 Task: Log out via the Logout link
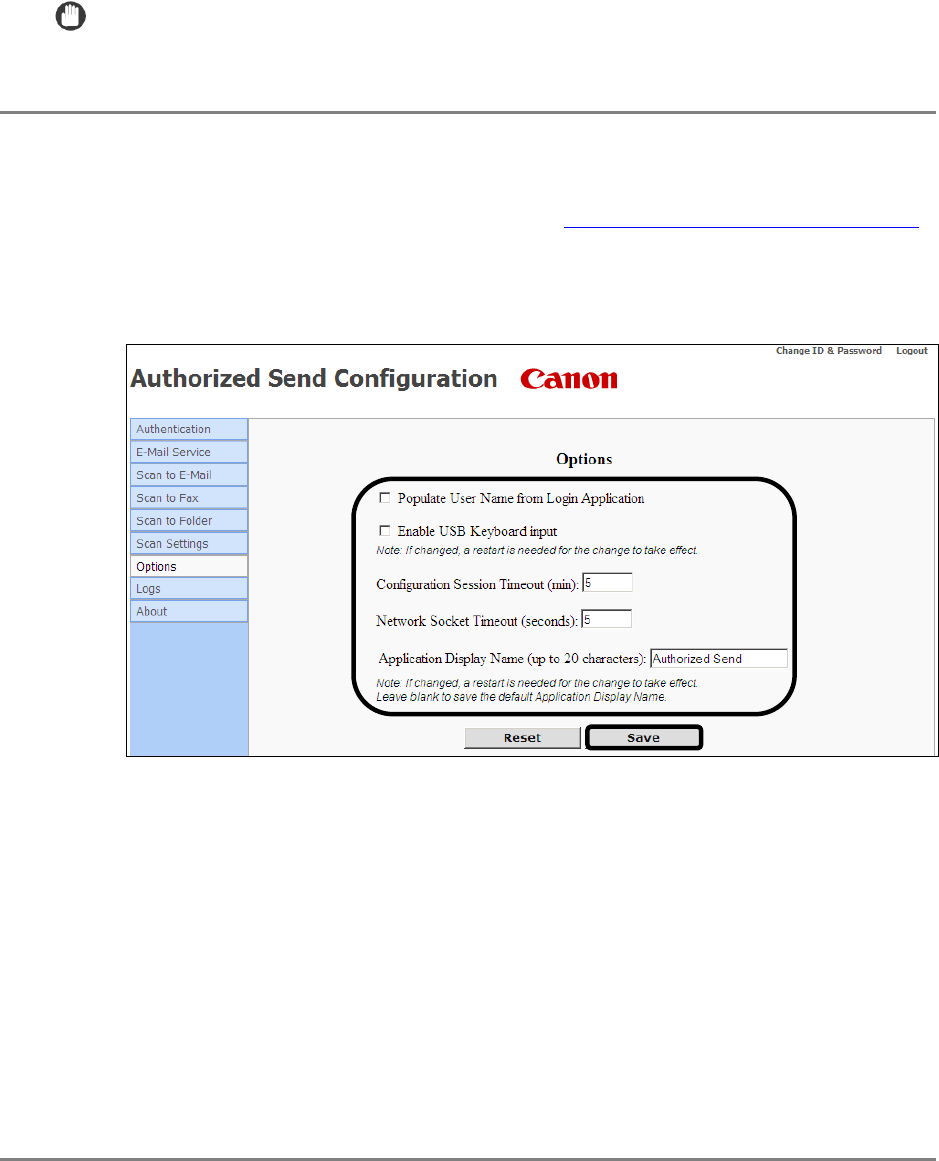click(912, 351)
